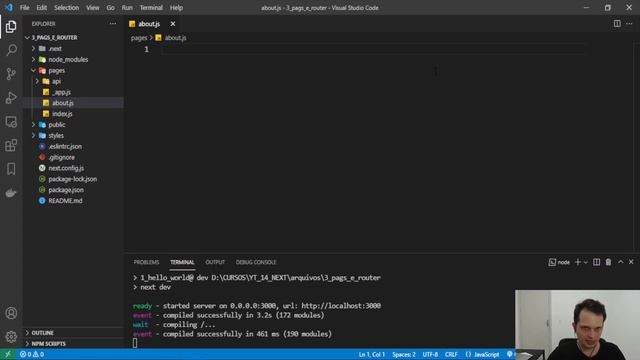The width and height of the screenshot is (640, 360).
Task: Change indentation via Spaces: 2
Action: [404, 354]
